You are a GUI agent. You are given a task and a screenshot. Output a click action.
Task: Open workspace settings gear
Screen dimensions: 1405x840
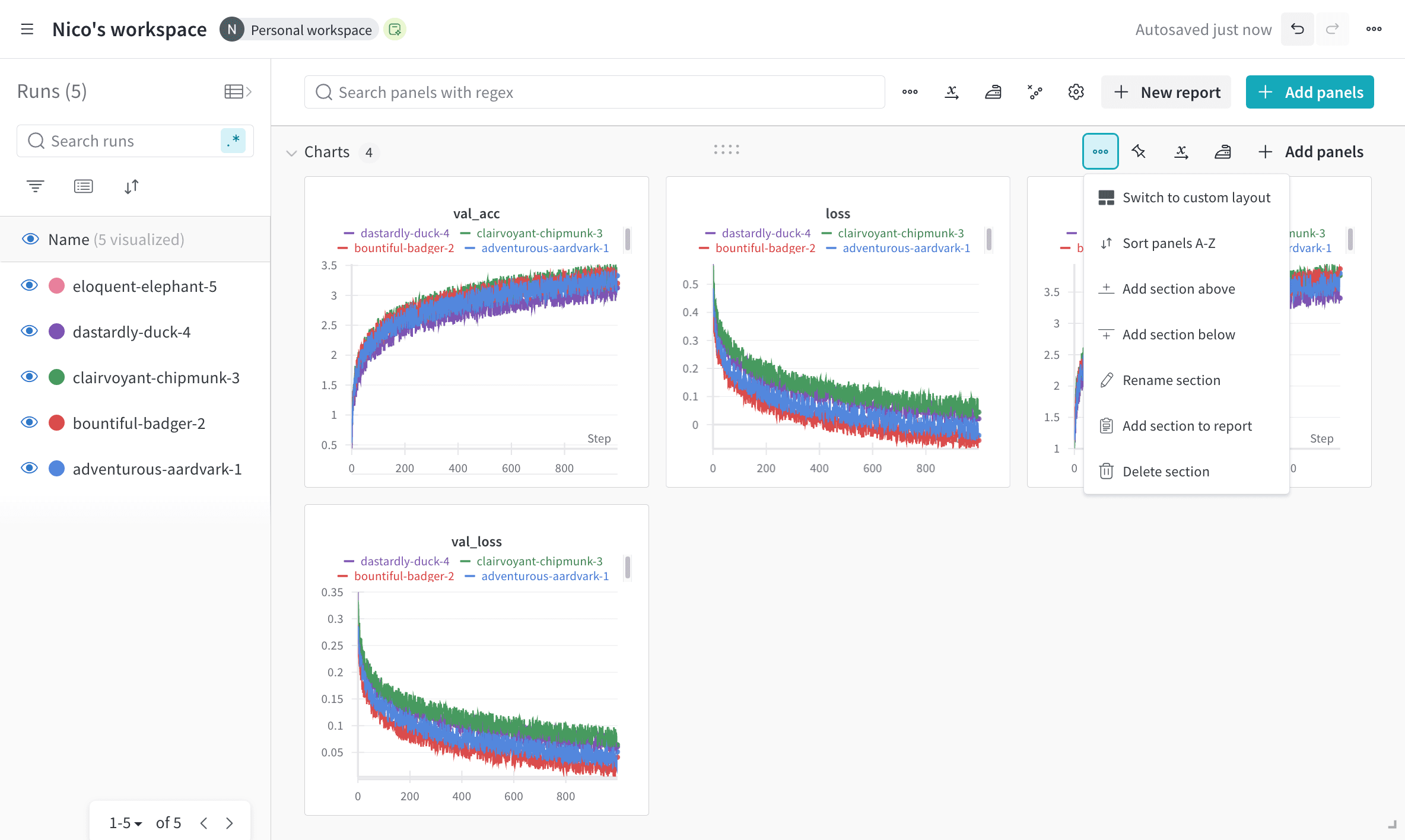(1076, 92)
